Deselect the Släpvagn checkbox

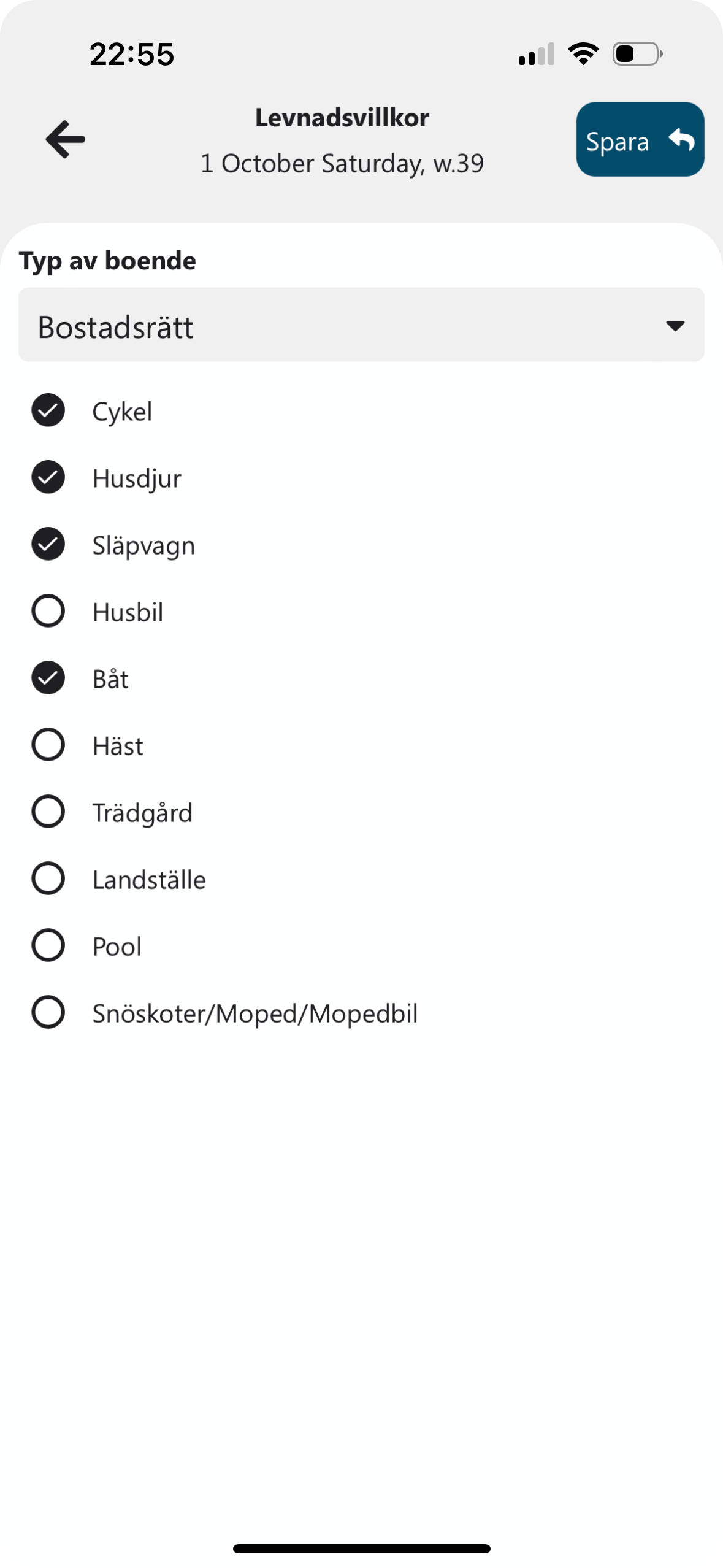(48, 544)
